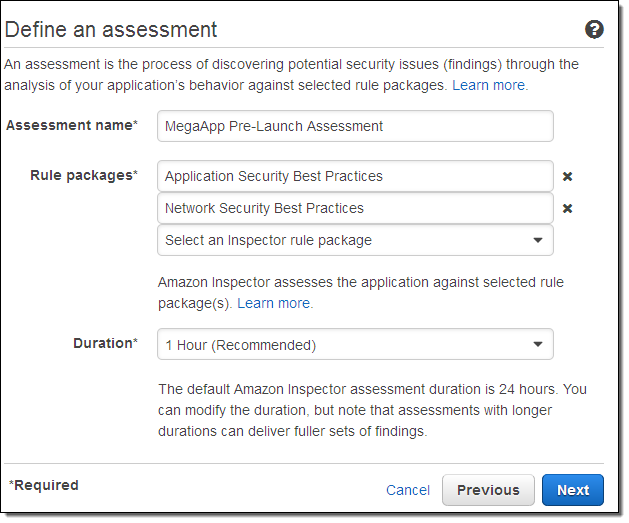Click the Network Security Best Practices field
The height and width of the screenshot is (523, 629).
(355, 208)
